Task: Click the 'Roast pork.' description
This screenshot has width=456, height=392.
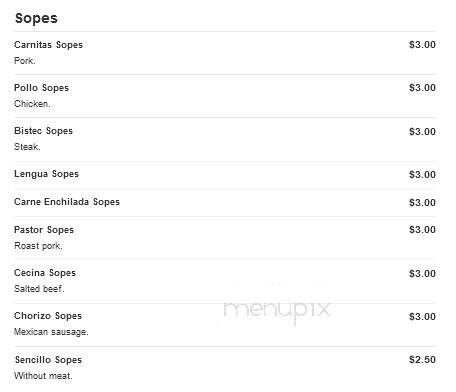Action: click(x=38, y=246)
